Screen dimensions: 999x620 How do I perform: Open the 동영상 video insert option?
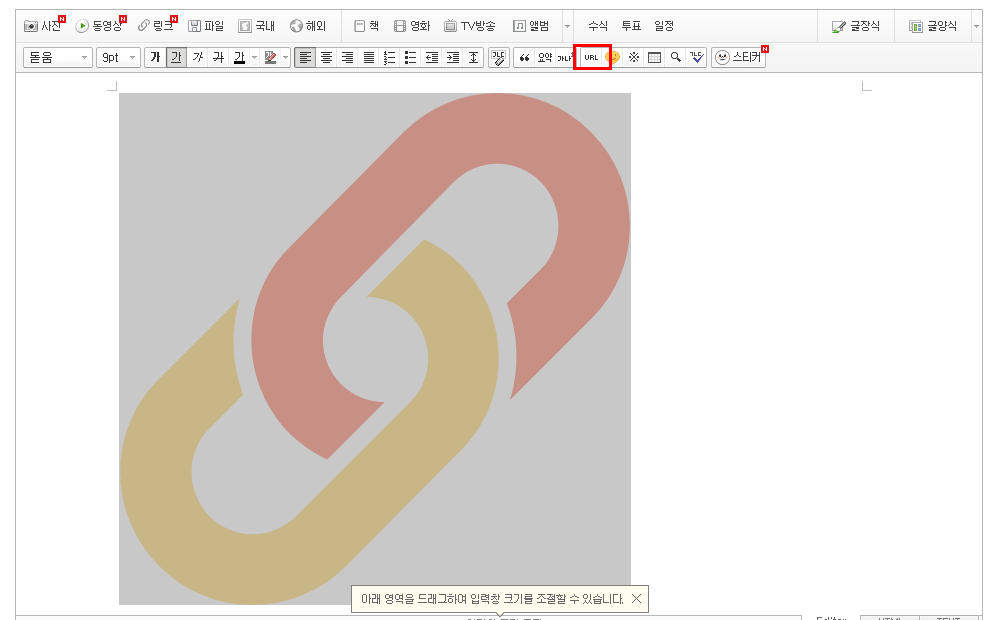coord(100,26)
